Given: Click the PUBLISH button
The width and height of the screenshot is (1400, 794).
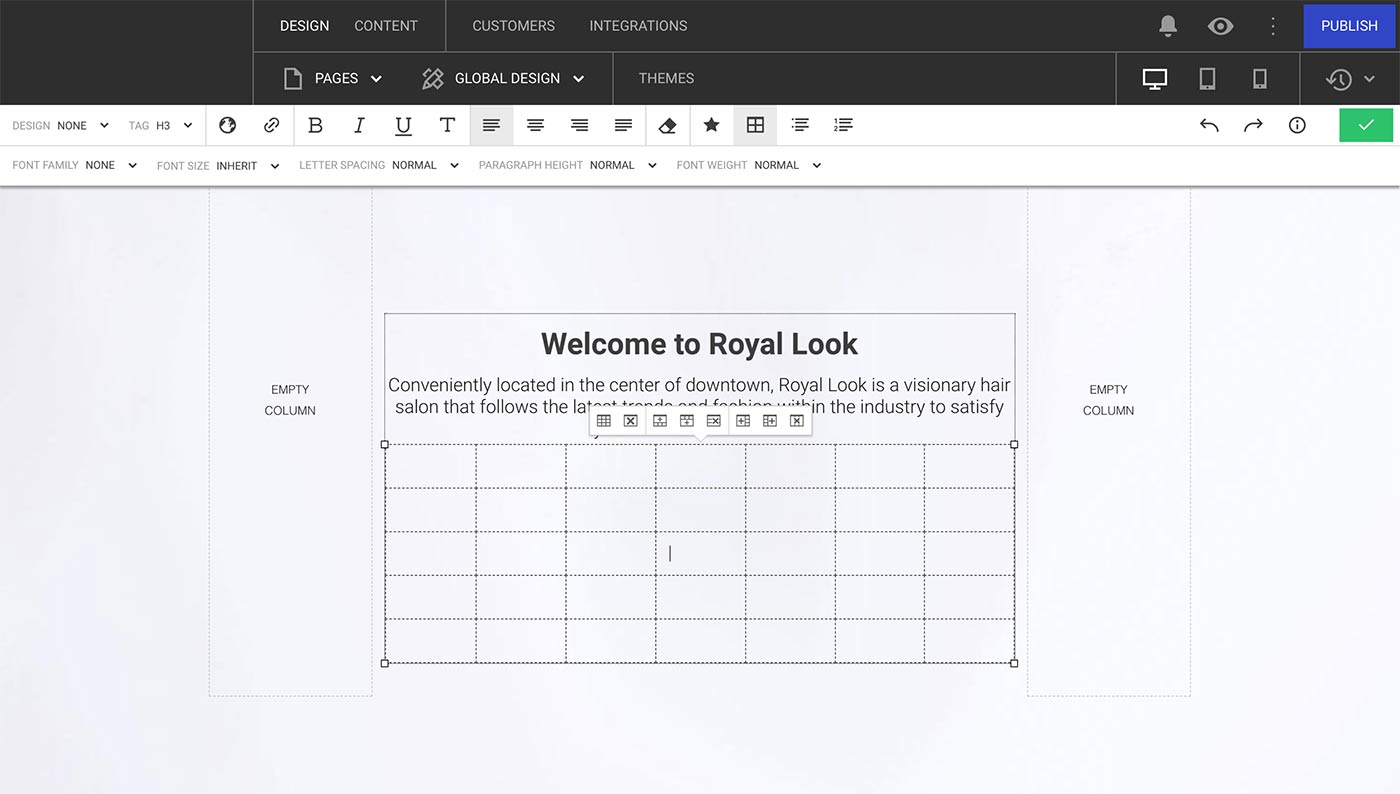Looking at the screenshot, I should coord(1349,26).
